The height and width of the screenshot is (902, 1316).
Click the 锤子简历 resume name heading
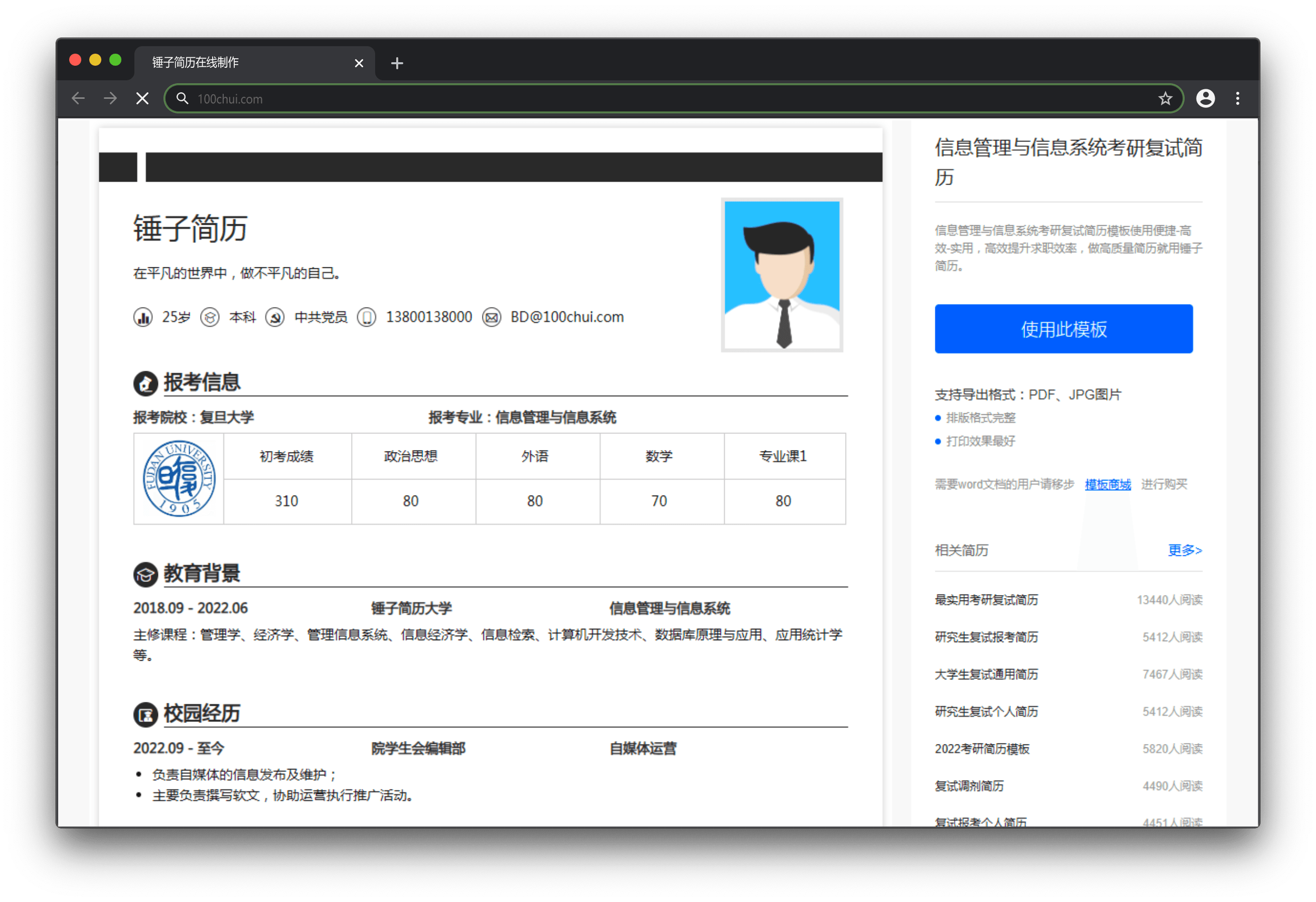[190, 229]
